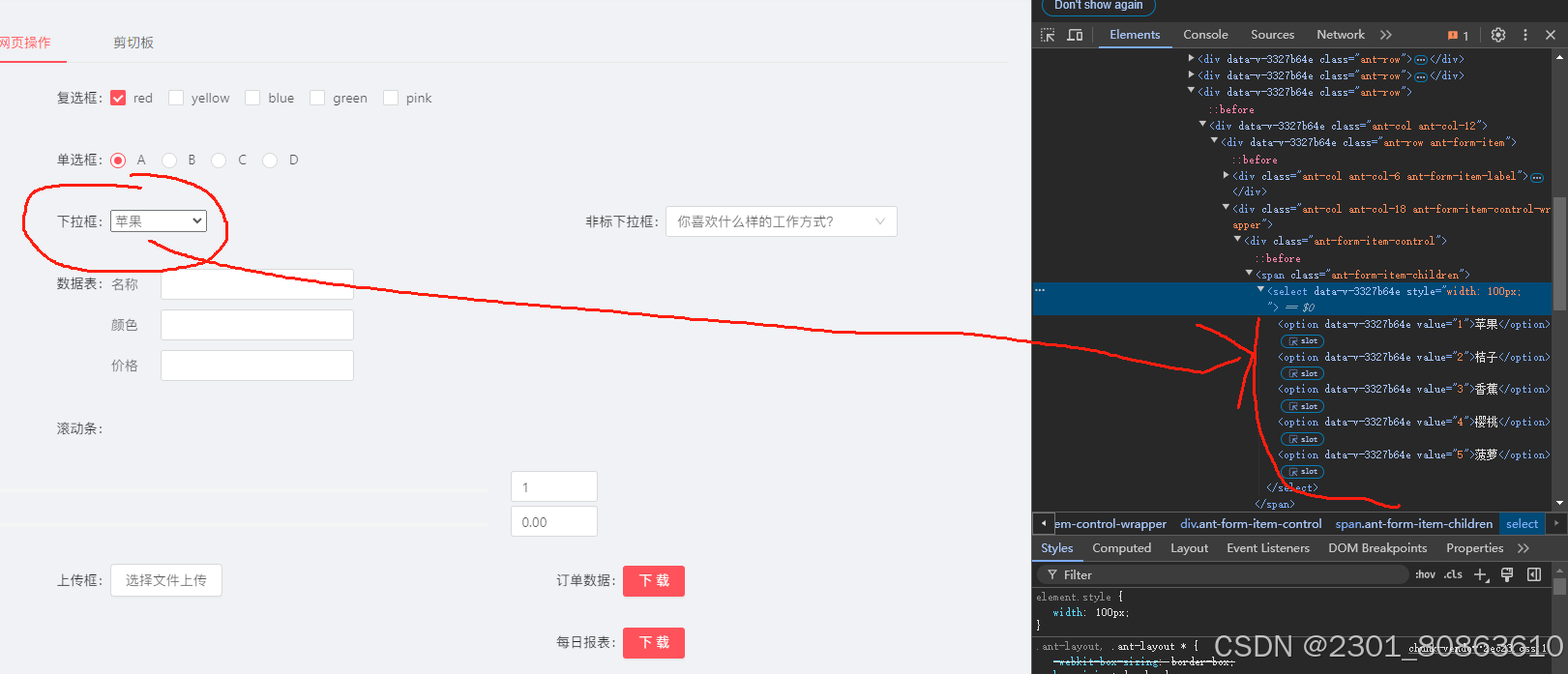Collapse the select element node arrow
The height and width of the screenshot is (674, 1568).
(1260, 290)
